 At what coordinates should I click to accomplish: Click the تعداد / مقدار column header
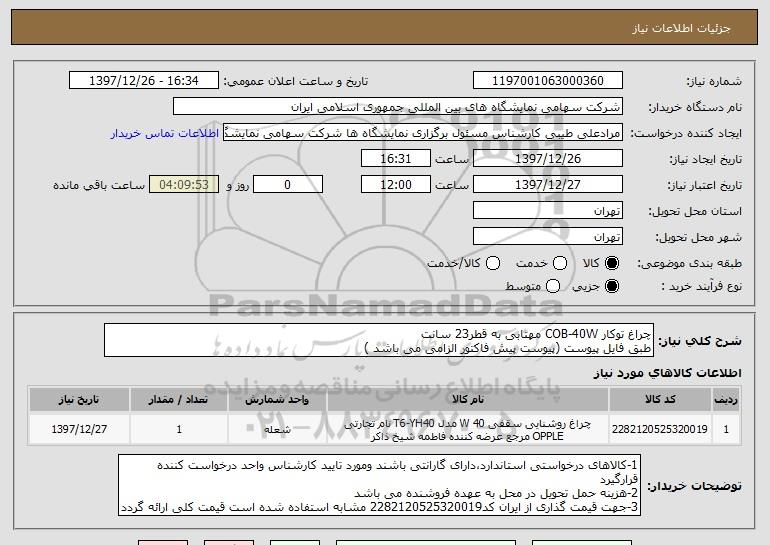click(179, 400)
